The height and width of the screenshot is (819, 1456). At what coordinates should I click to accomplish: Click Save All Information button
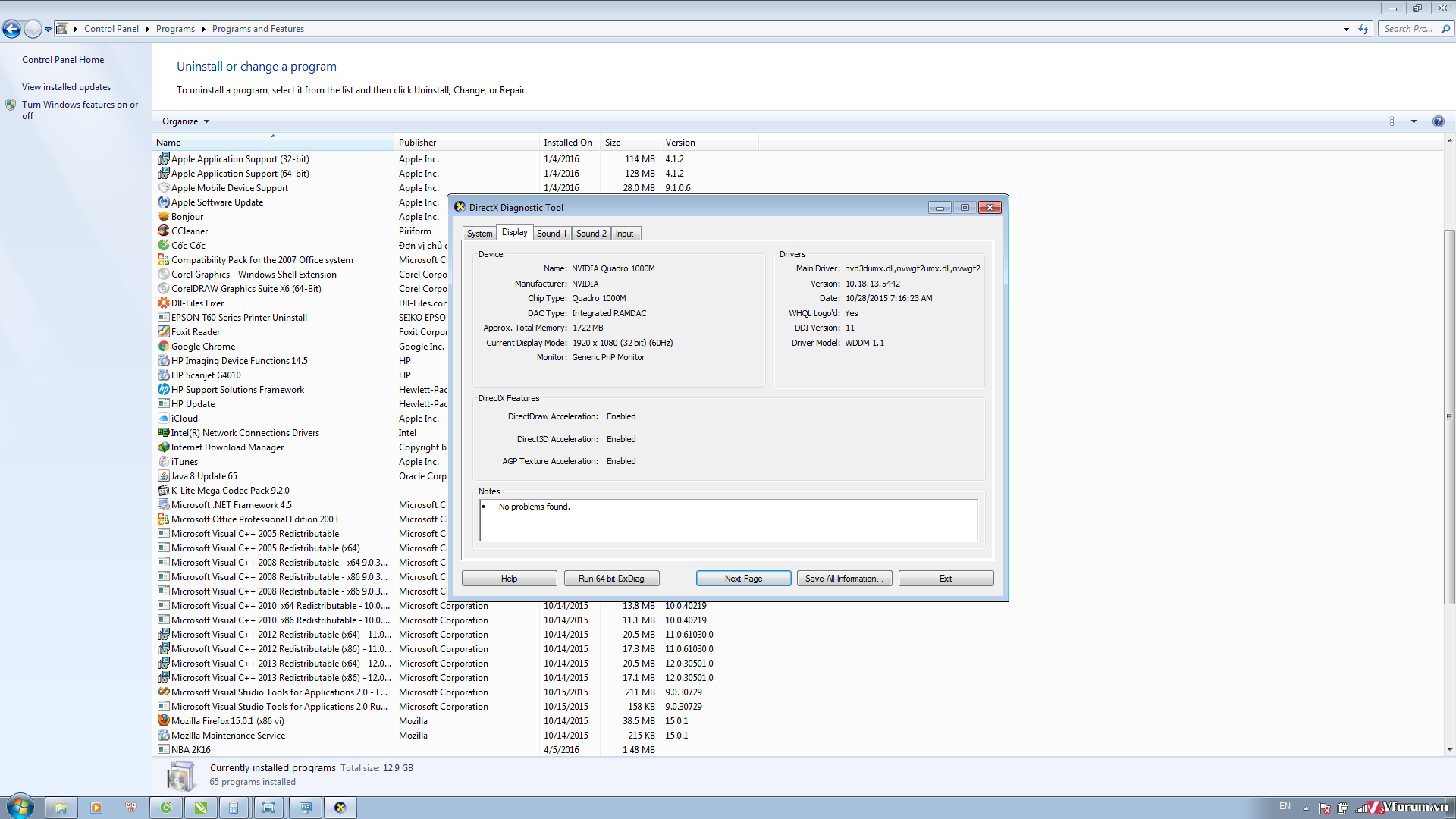click(x=844, y=579)
